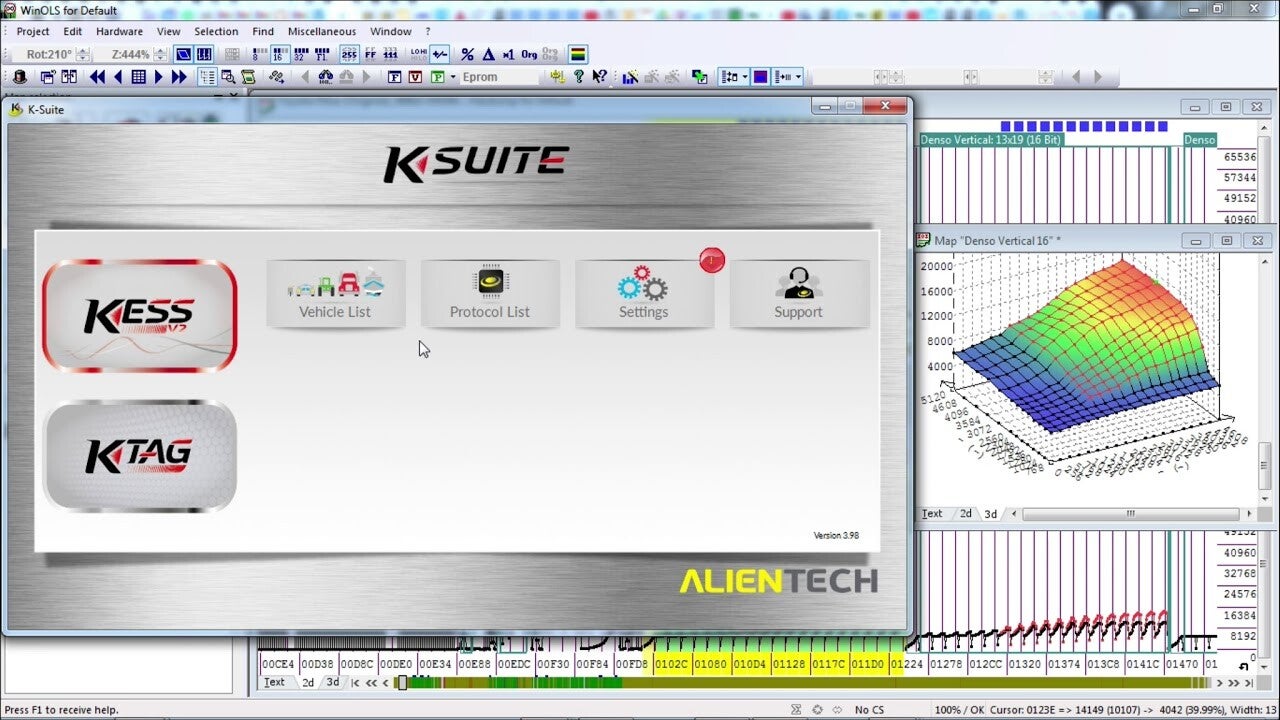Select the K-TAG tool tile
This screenshot has height=720, width=1280.
[140, 456]
